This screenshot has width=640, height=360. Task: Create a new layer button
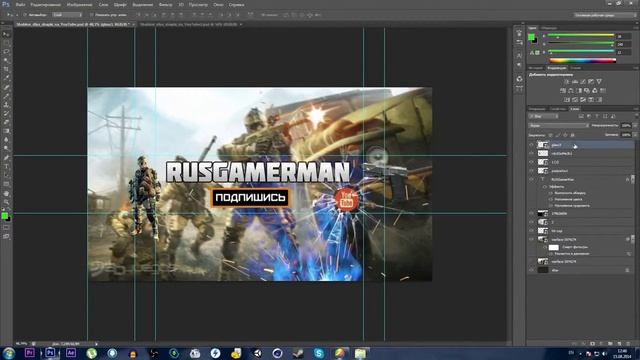(620, 344)
